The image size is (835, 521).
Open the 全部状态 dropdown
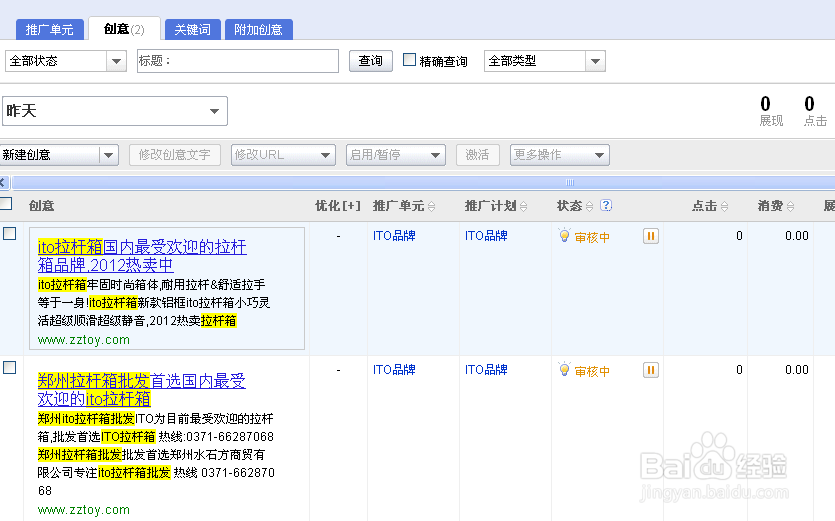[x=66, y=61]
